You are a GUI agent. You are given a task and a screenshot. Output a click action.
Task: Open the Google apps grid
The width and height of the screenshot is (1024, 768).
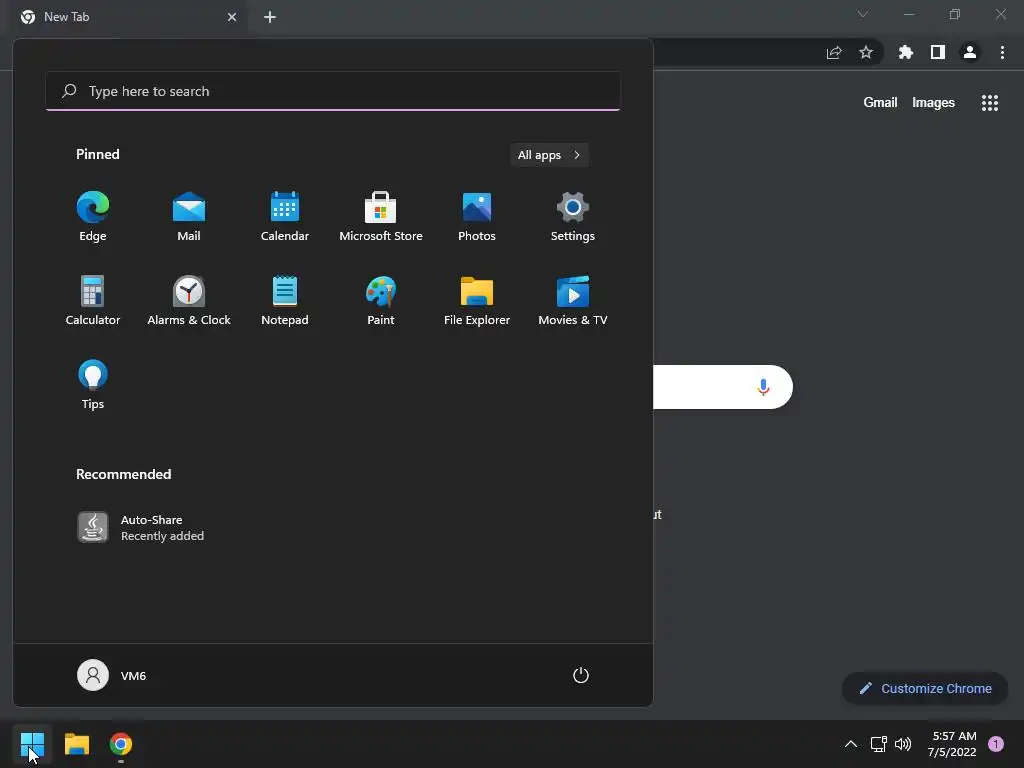coord(990,103)
